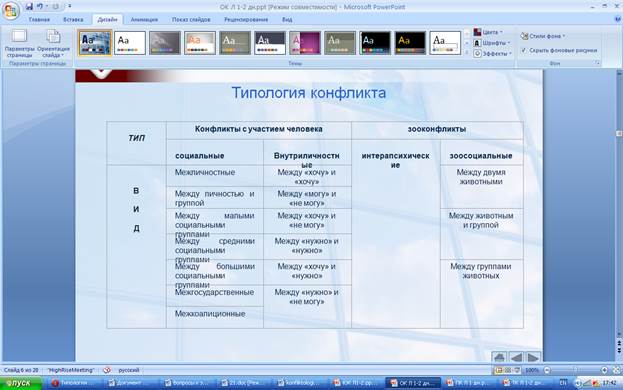Open the Slide Orientation (Ориентация слайда) menu
This screenshot has width=623, height=390.
53,44
